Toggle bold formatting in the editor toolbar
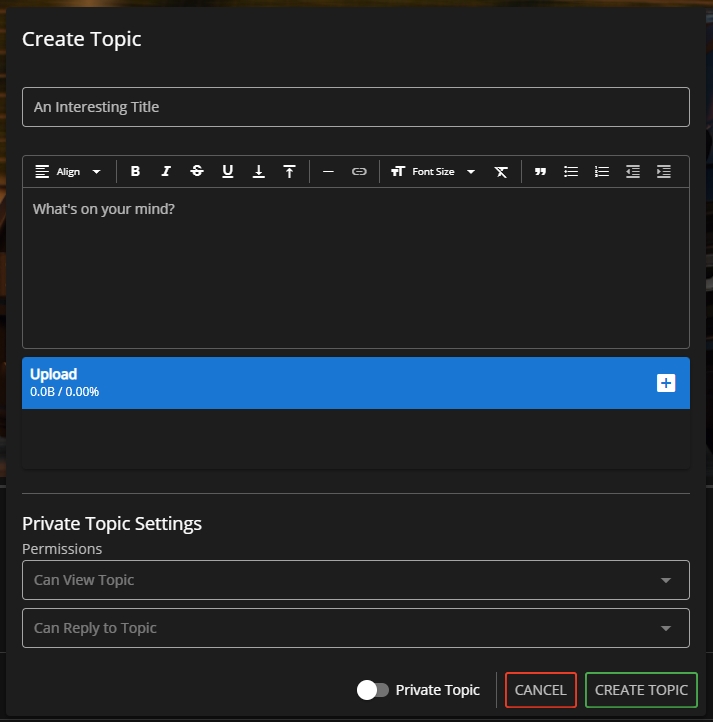Image resolution: width=713 pixels, height=722 pixels. [135, 172]
